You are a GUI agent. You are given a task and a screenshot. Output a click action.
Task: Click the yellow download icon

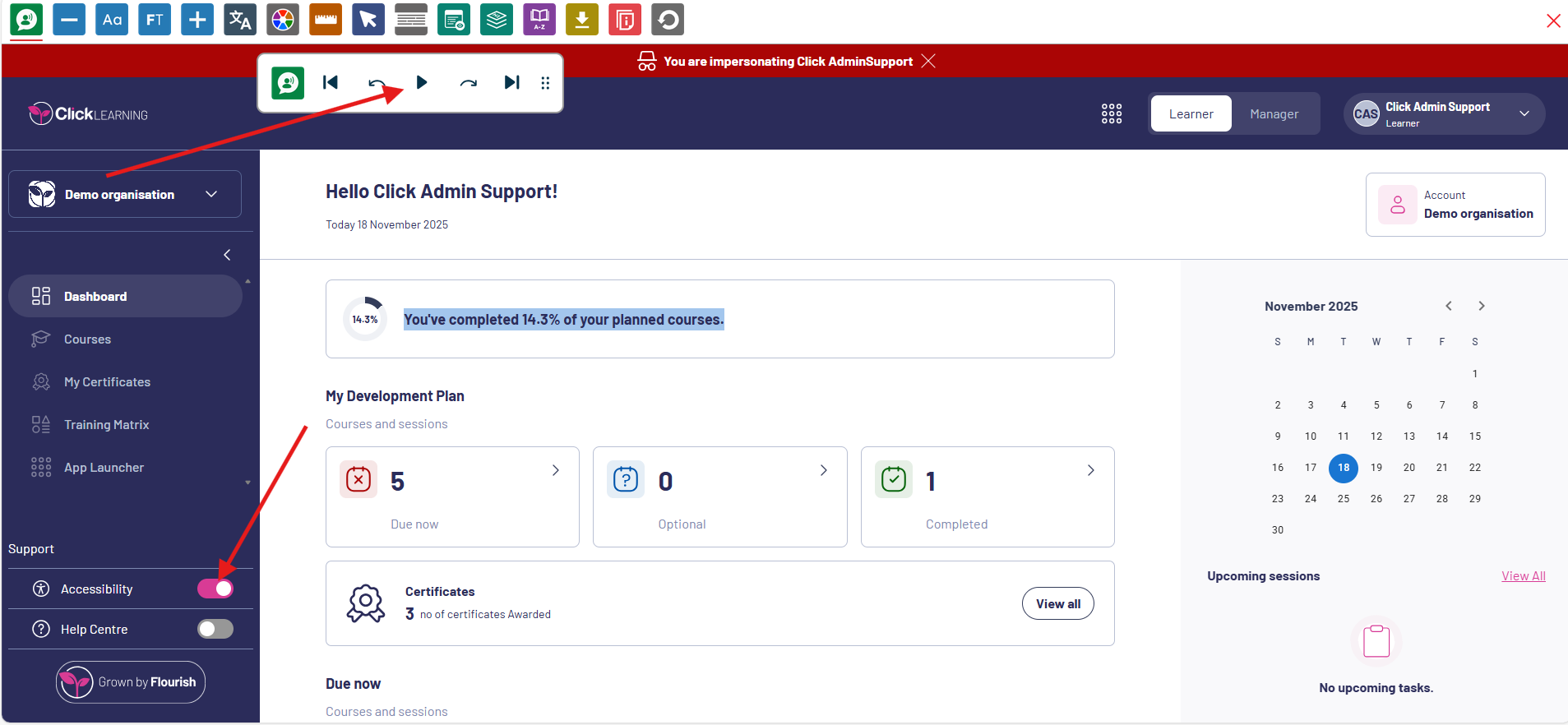[x=582, y=20]
